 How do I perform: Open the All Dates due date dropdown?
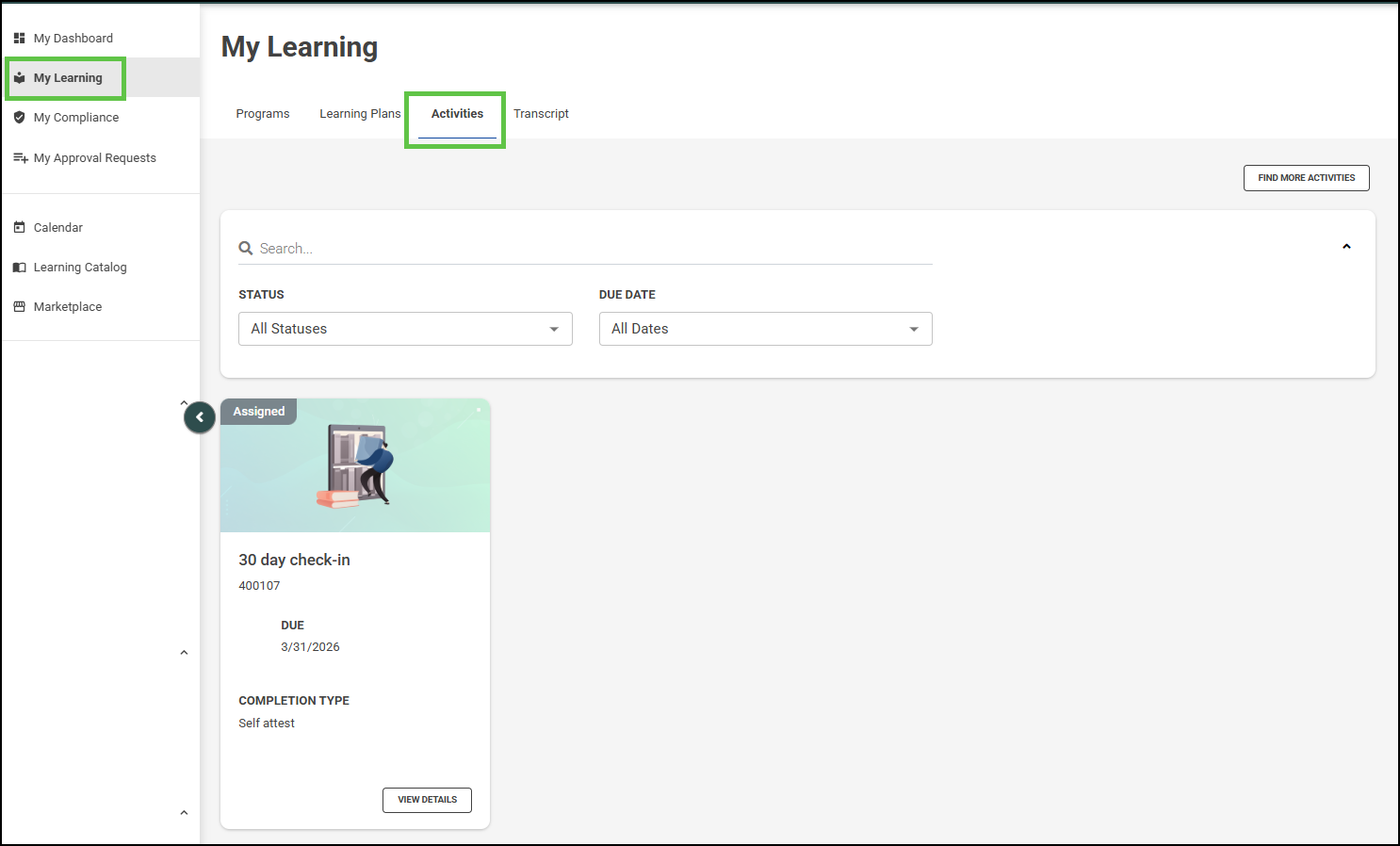tap(765, 329)
